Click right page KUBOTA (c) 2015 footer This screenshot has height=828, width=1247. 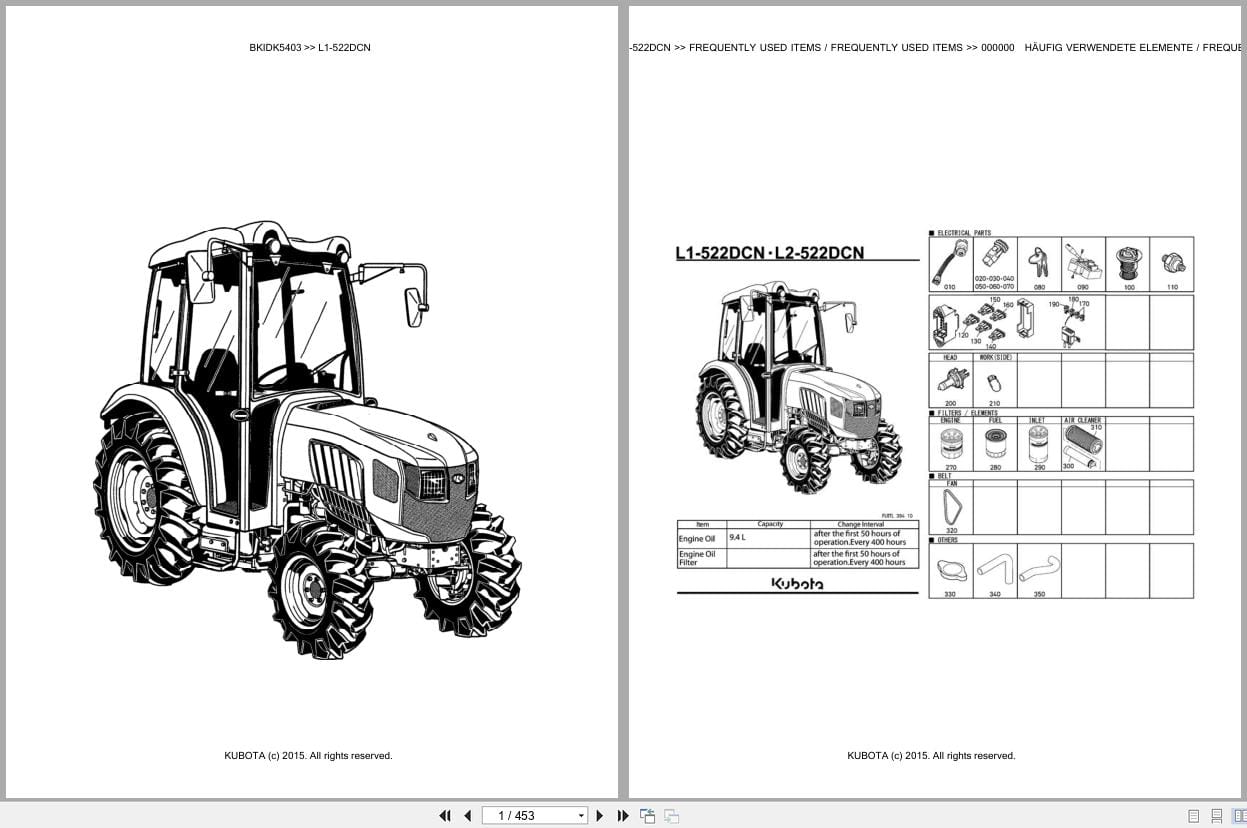[x=931, y=756]
